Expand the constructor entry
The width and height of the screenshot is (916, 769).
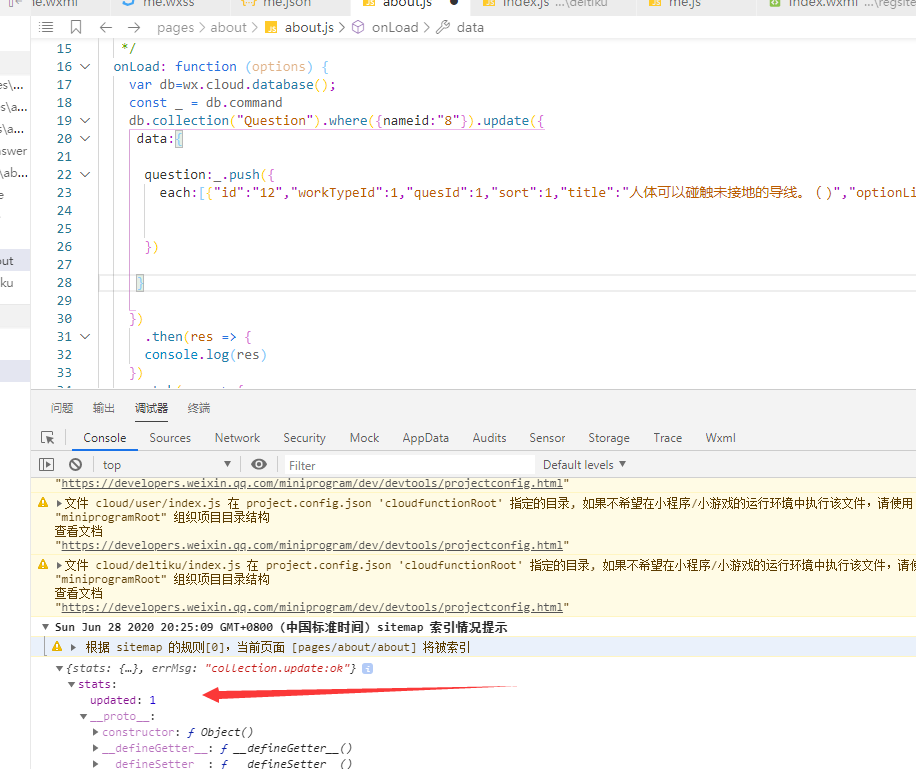tap(95, 732)
